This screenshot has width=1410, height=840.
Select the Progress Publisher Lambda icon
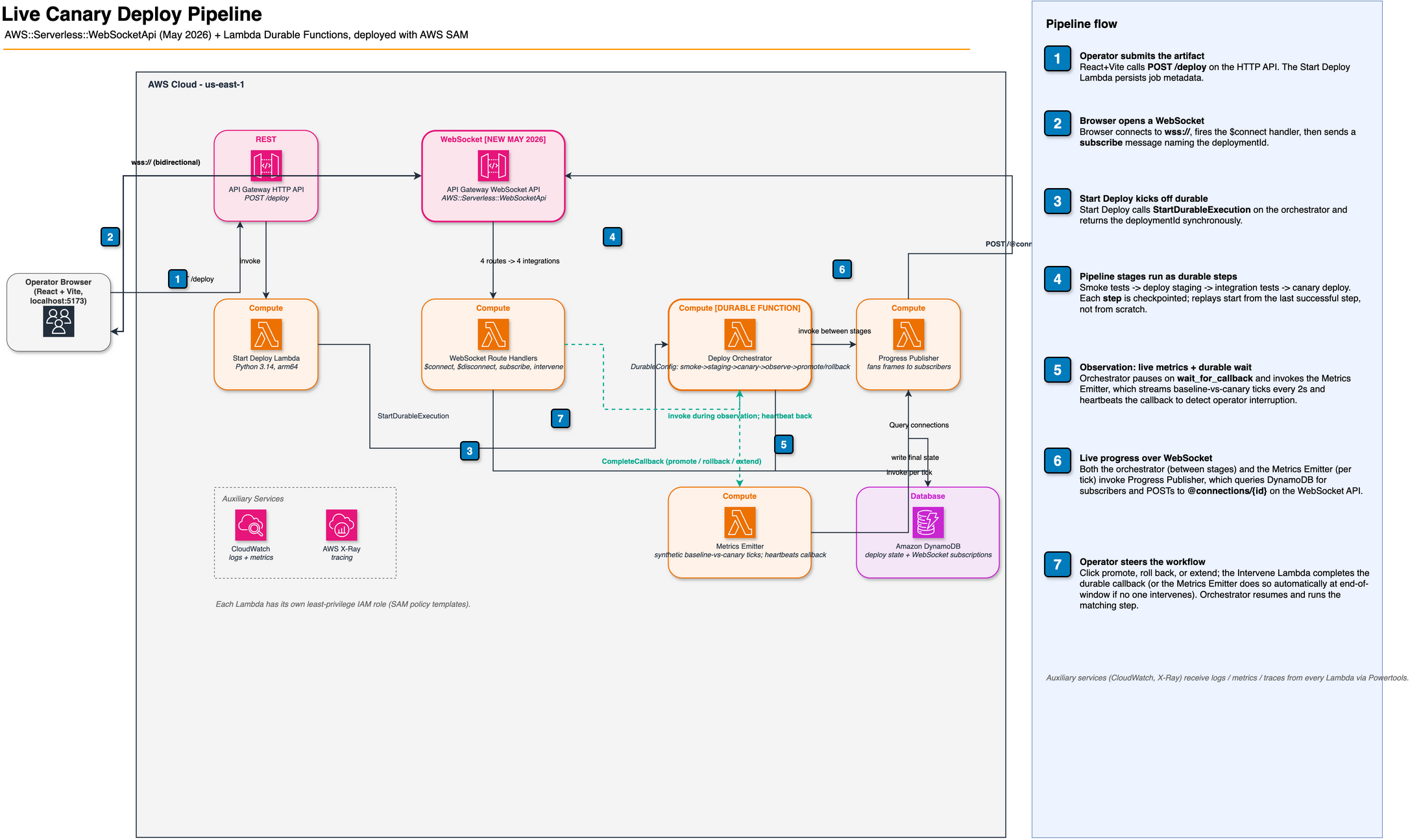pos(908,335)
